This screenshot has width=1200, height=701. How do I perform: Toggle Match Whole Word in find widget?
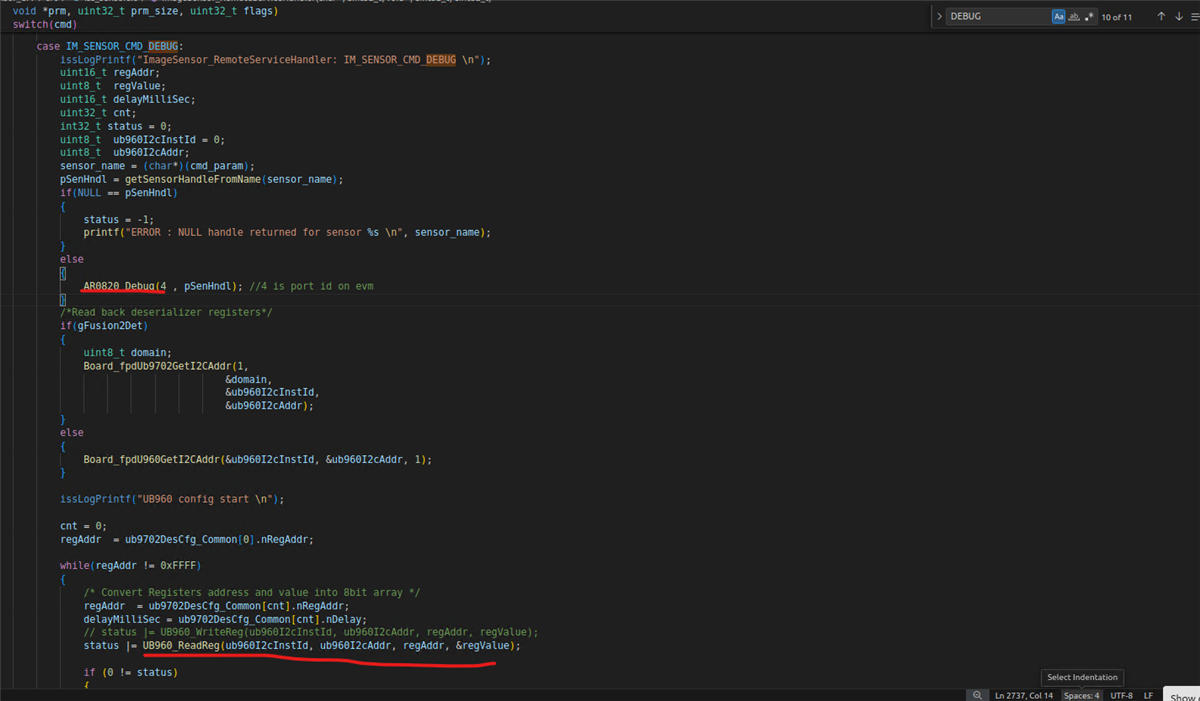click(1074, 17)
